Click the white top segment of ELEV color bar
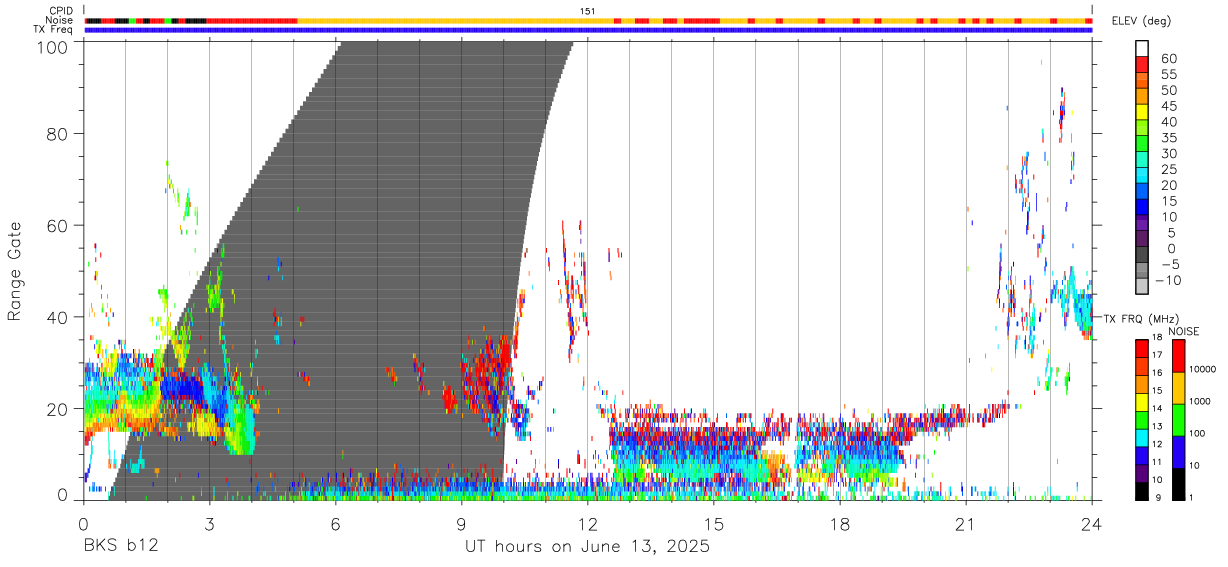The width and height of the screenshot is (1228, 567). click(x=1142, y=47)
